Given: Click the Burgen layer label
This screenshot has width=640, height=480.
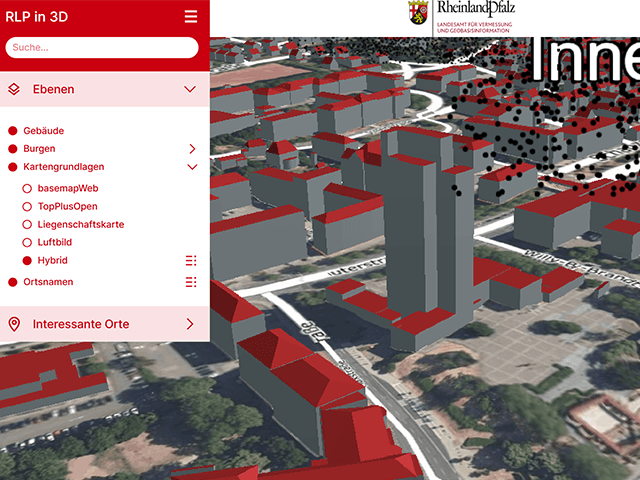Looking at the screenshot, I should pyautogui.click(x=39, y=149).
